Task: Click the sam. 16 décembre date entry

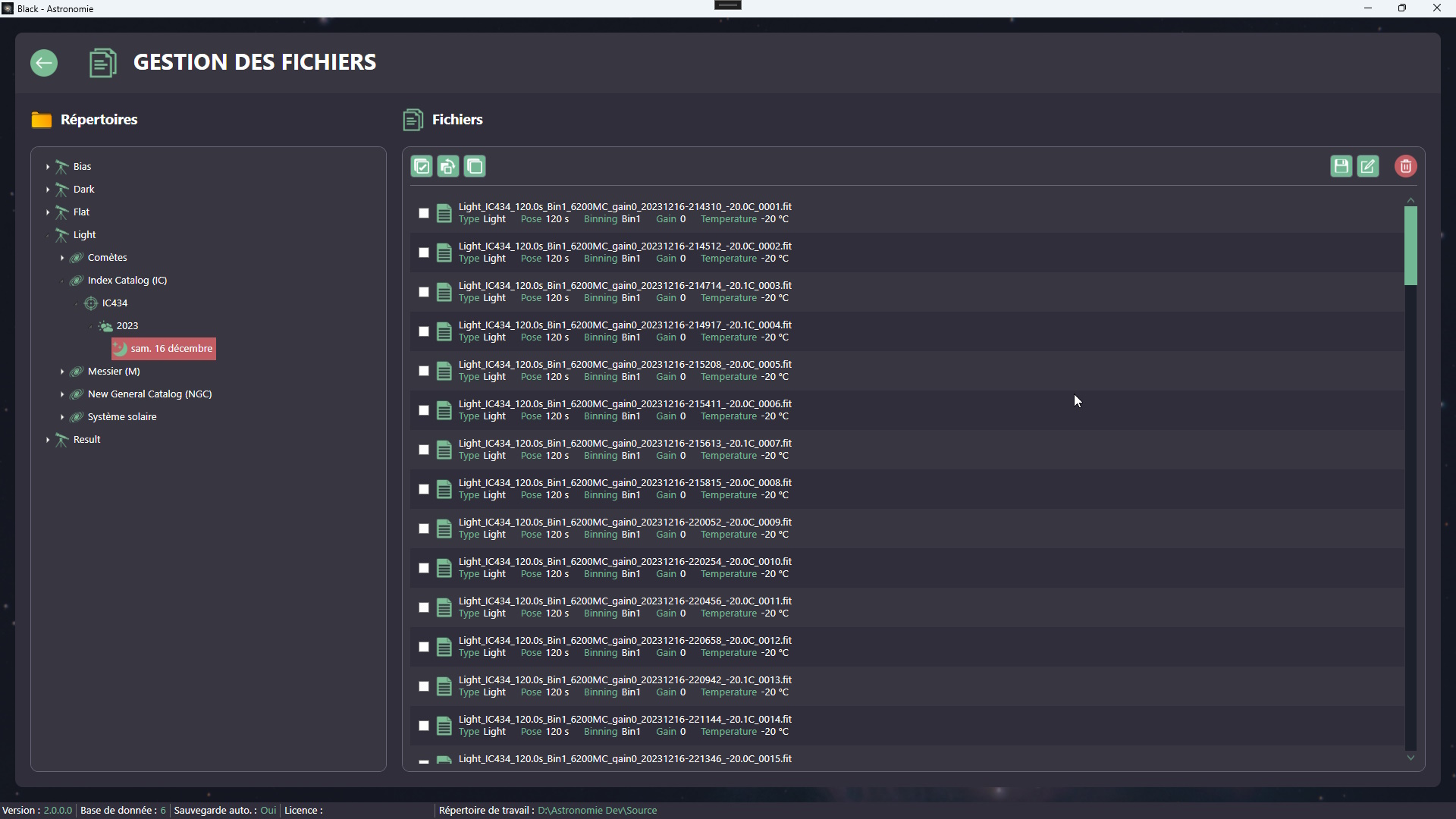Action: [171, 349]
